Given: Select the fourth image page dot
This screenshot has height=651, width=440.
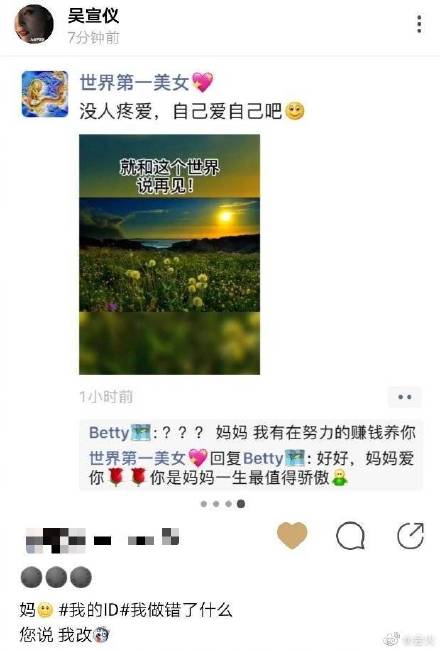Looking at the screenshot, I should coord(241,504).
